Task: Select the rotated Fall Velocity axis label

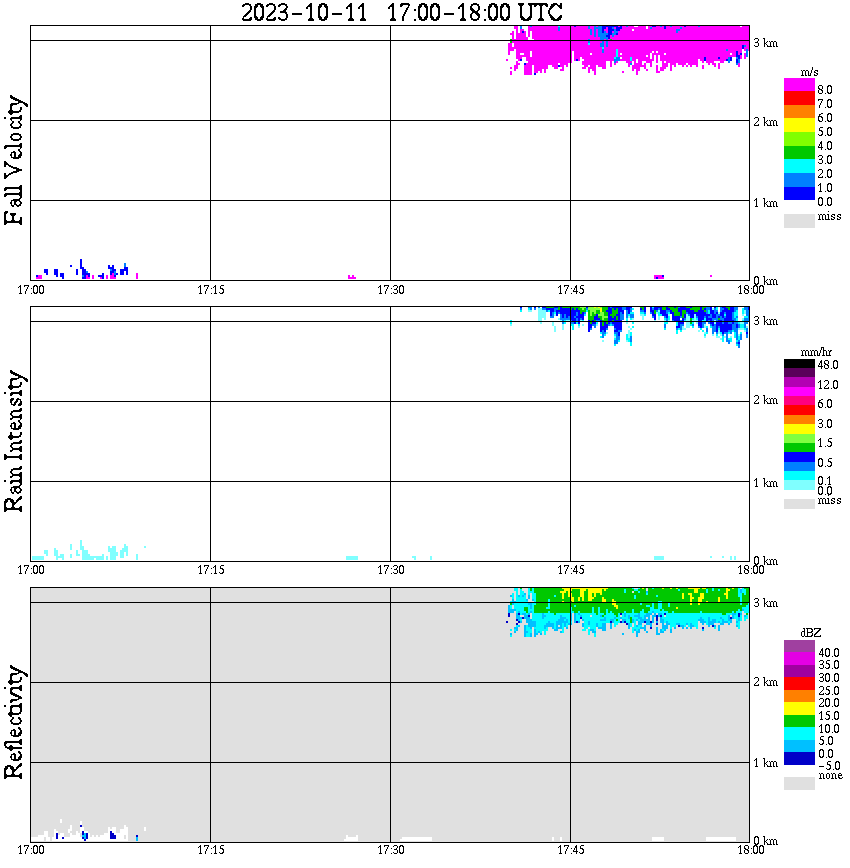Action: point(14,160)
